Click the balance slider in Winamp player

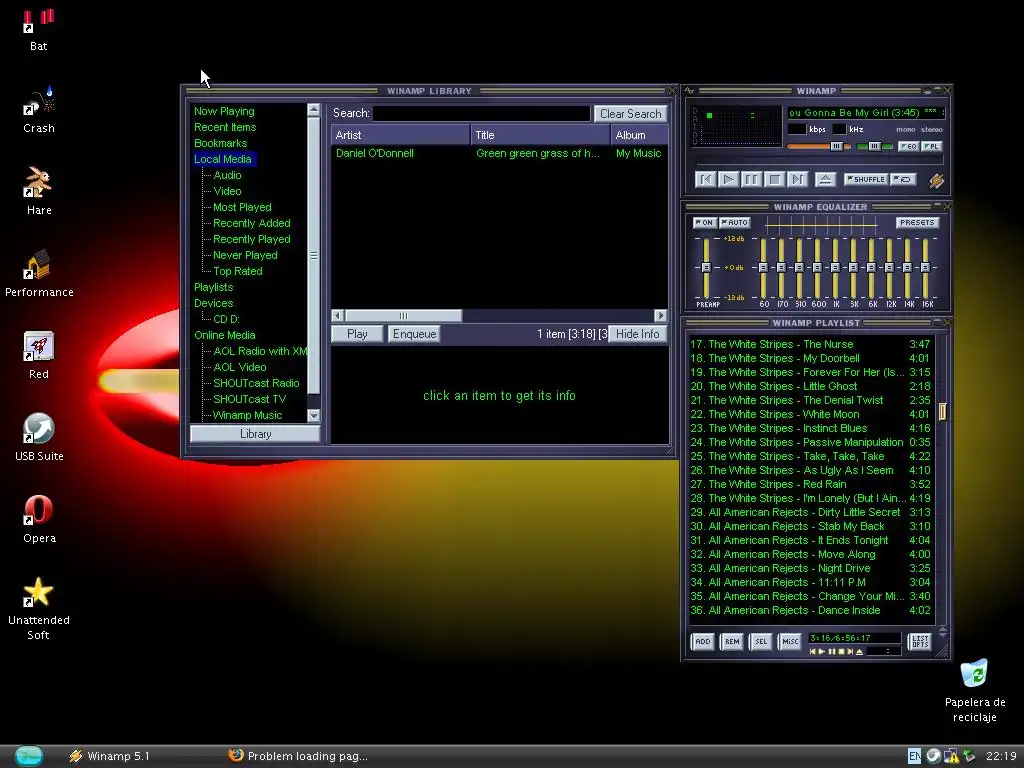tap(874, 146)
